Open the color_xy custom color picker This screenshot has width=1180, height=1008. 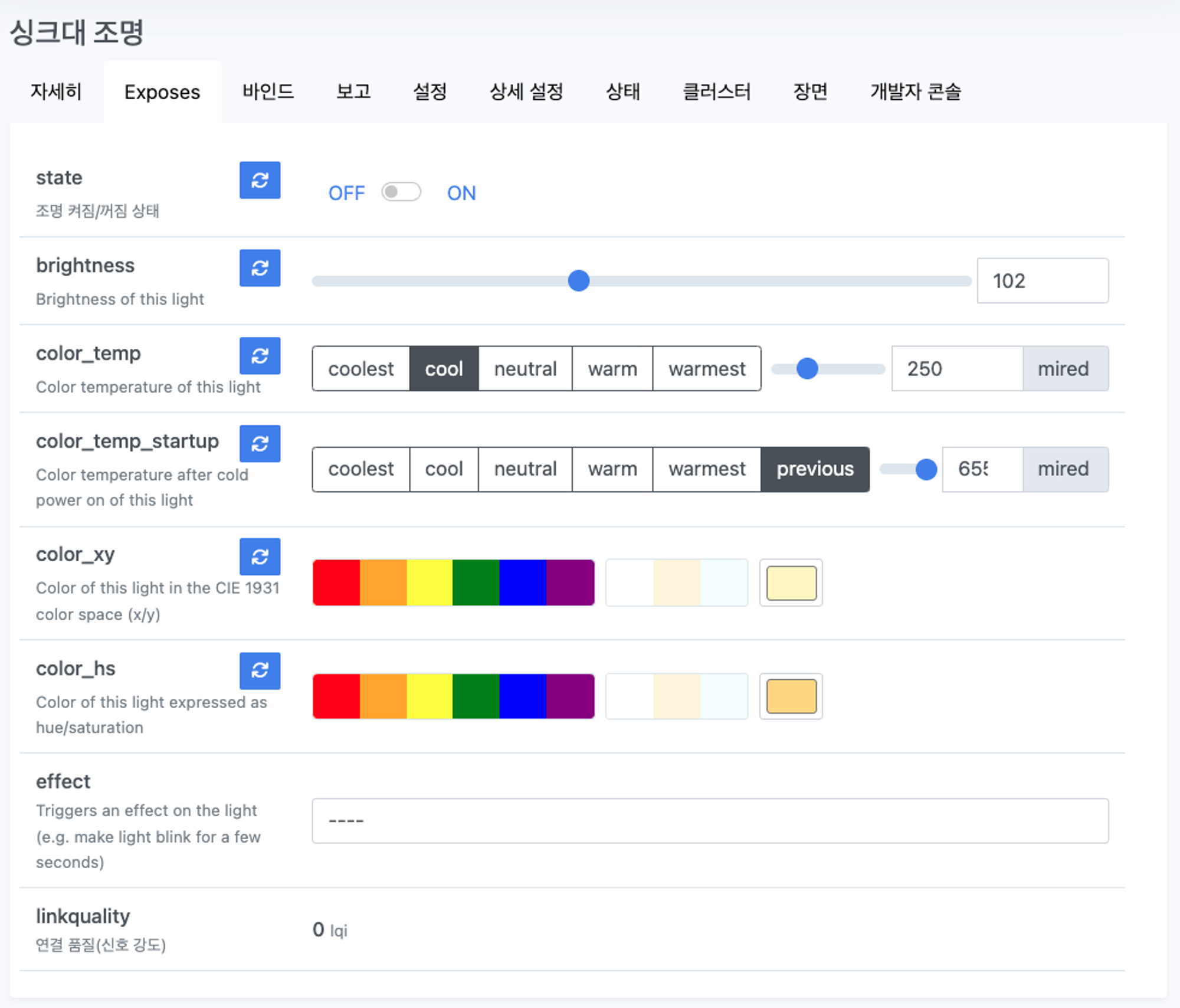[791, 582]
